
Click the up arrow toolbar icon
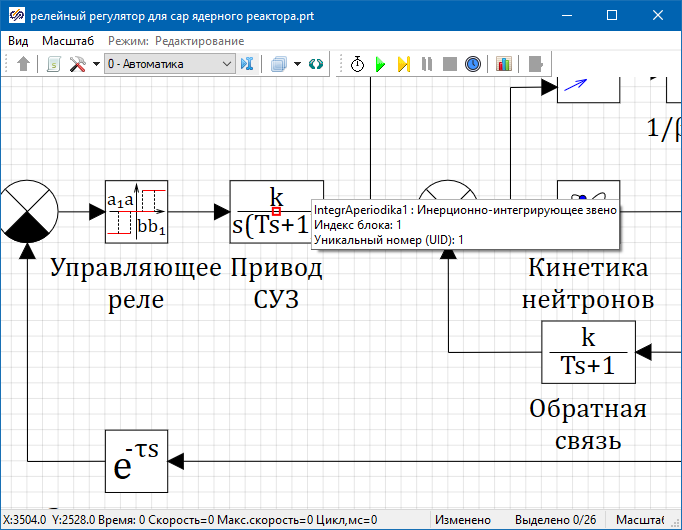24,64
